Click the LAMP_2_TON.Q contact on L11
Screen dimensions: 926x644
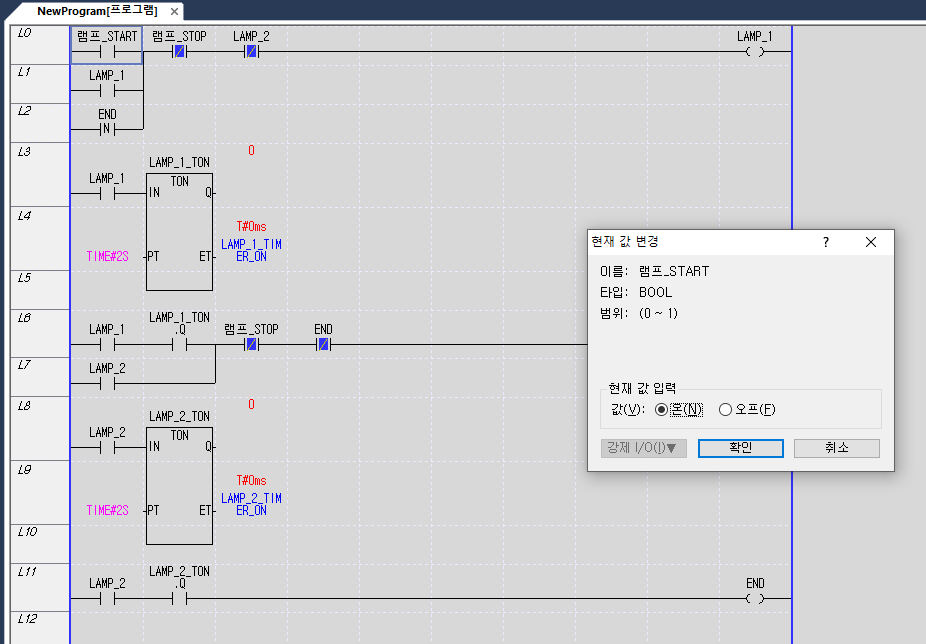tap(180, 599)
